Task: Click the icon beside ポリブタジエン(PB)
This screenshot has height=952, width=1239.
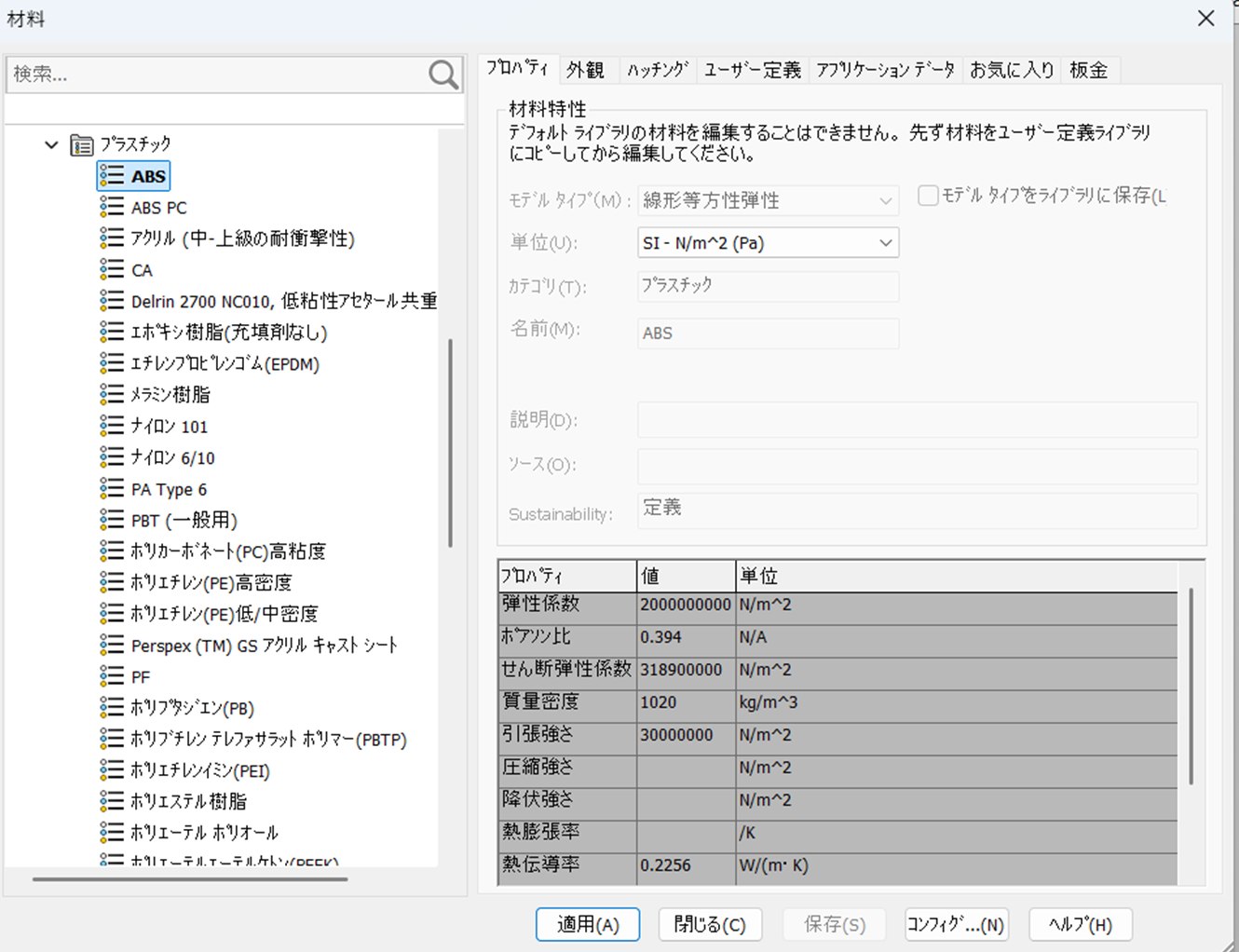Action: click(x=112, y=707)
